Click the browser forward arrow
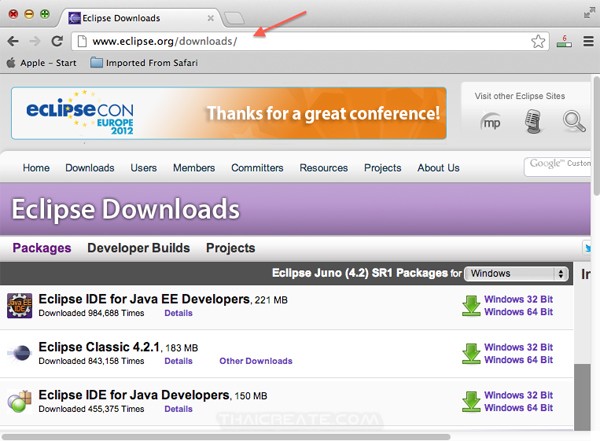This screenshot has height=441, width=600. (35, 41)
